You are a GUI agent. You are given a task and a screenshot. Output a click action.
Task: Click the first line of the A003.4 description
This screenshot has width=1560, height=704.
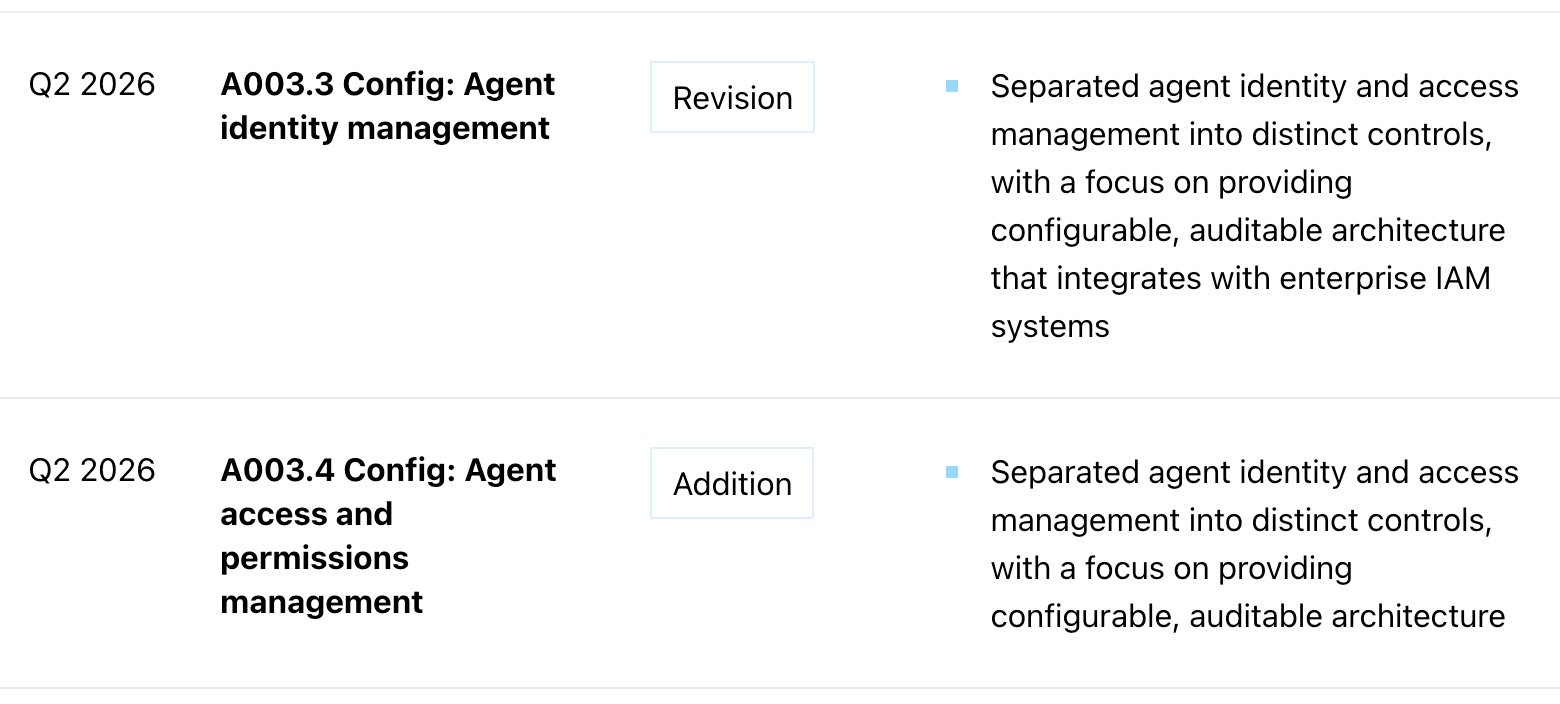click(1254, 472)
